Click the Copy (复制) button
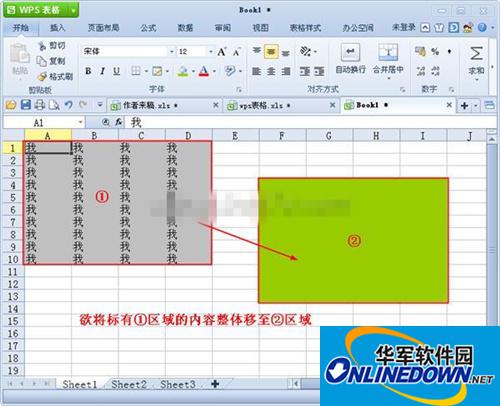Screen dimensions: 500x406 click(51, 61)
